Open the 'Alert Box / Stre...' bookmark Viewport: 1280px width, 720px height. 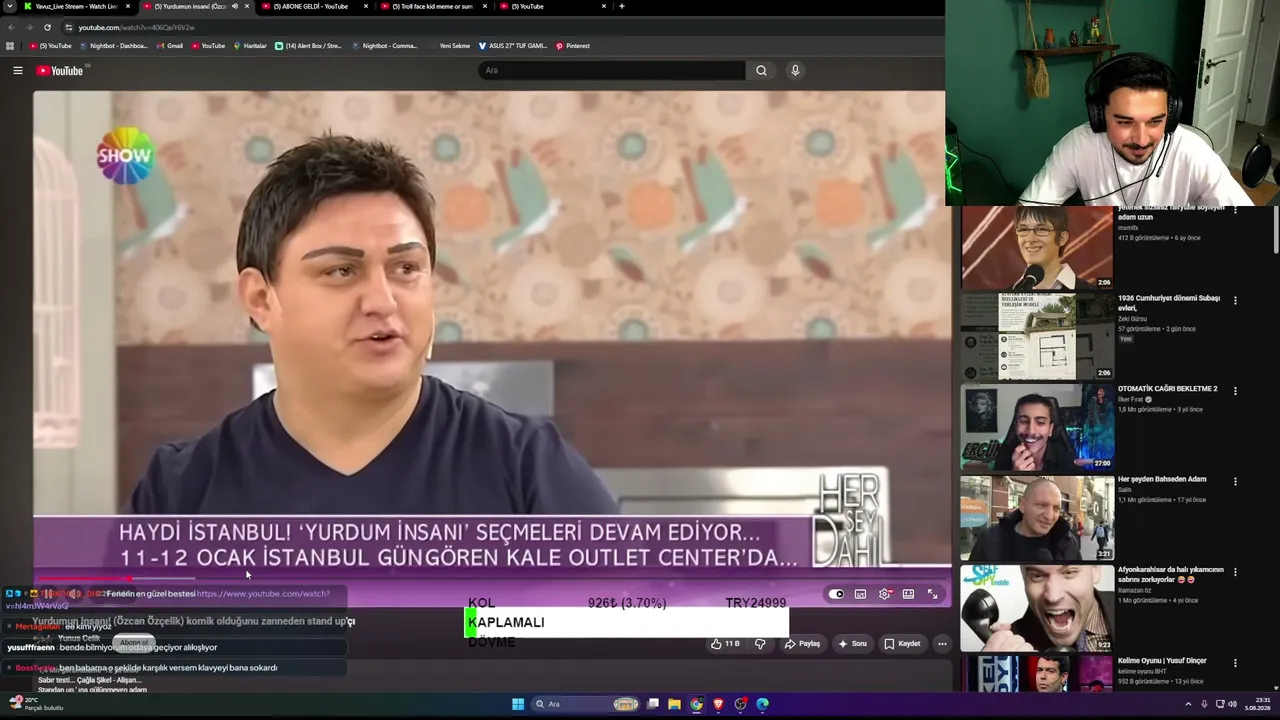[309, 46]
